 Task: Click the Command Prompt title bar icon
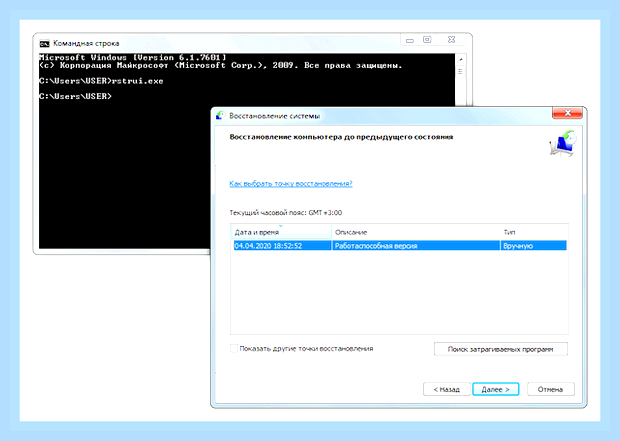pos(44,44)
